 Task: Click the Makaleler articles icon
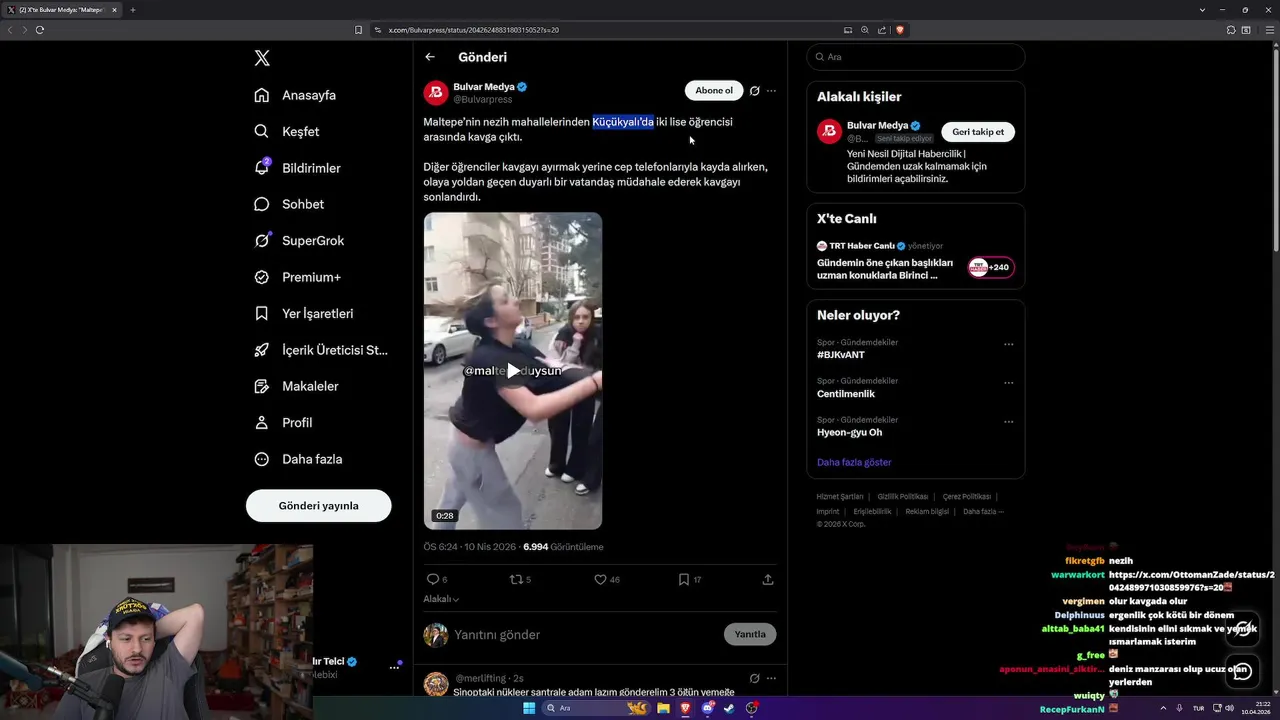point(262,386)
